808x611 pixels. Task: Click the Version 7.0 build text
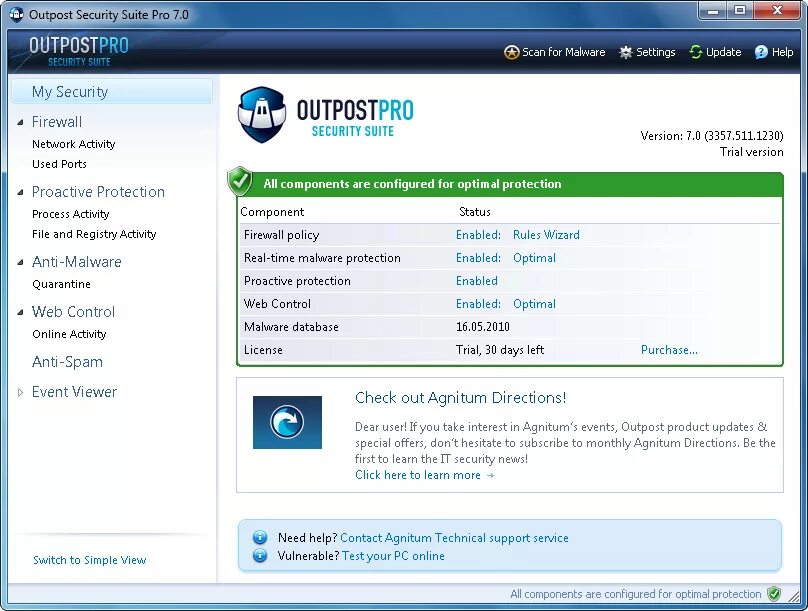(712, 135)
